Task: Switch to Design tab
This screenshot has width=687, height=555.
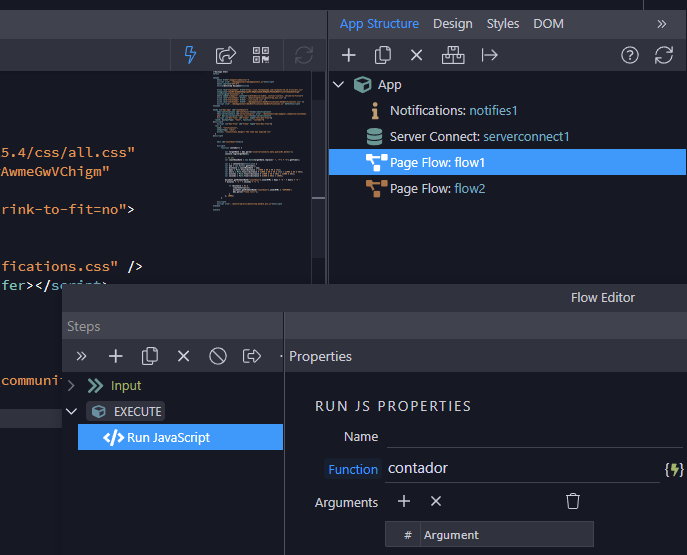Action: click(x=453, y=24)
